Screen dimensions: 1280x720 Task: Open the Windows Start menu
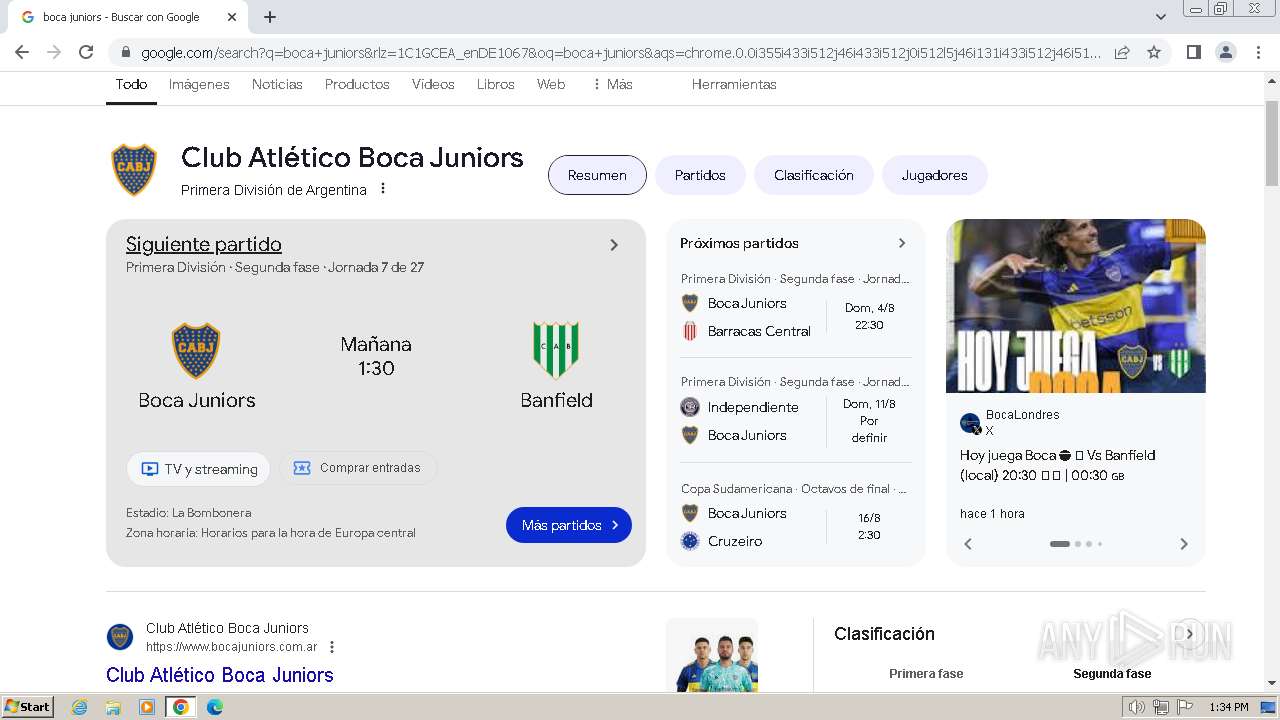28,707
